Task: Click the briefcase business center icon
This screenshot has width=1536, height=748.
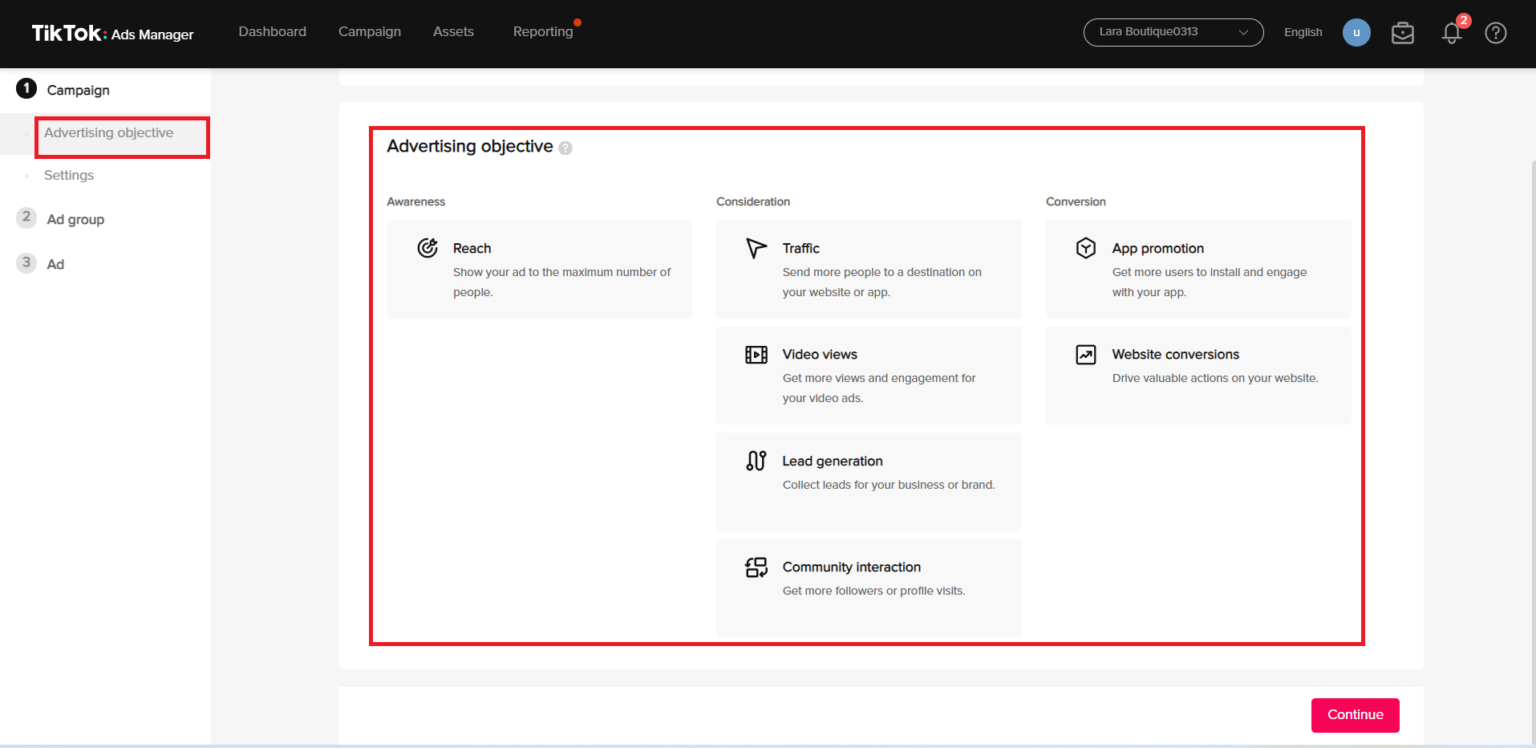Action: click(1402, 33)
